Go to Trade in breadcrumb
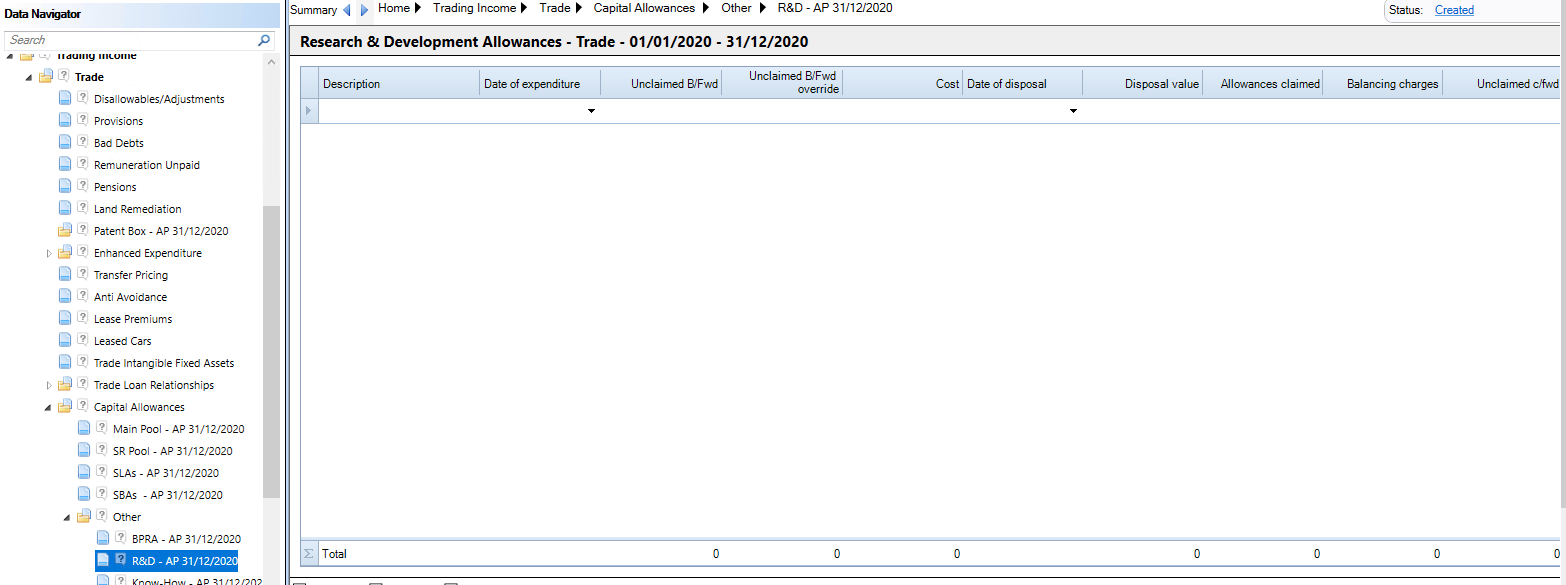The image size is (1566, 585). [x=554, y=8]
